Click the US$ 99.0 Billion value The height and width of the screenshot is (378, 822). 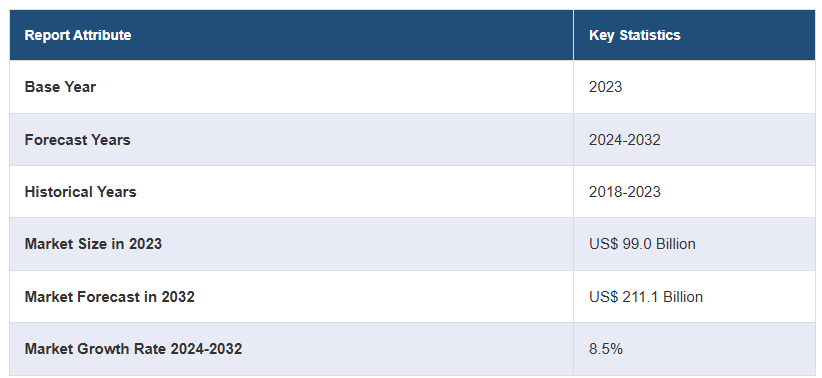coord(642,244)
